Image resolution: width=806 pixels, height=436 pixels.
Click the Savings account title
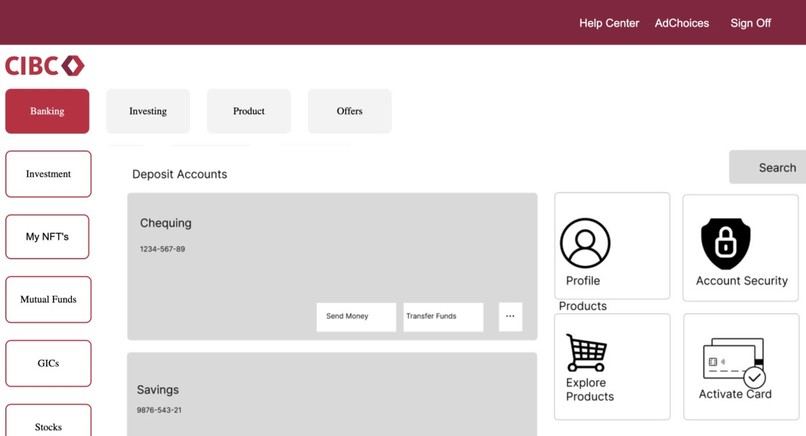coord(158,390)
